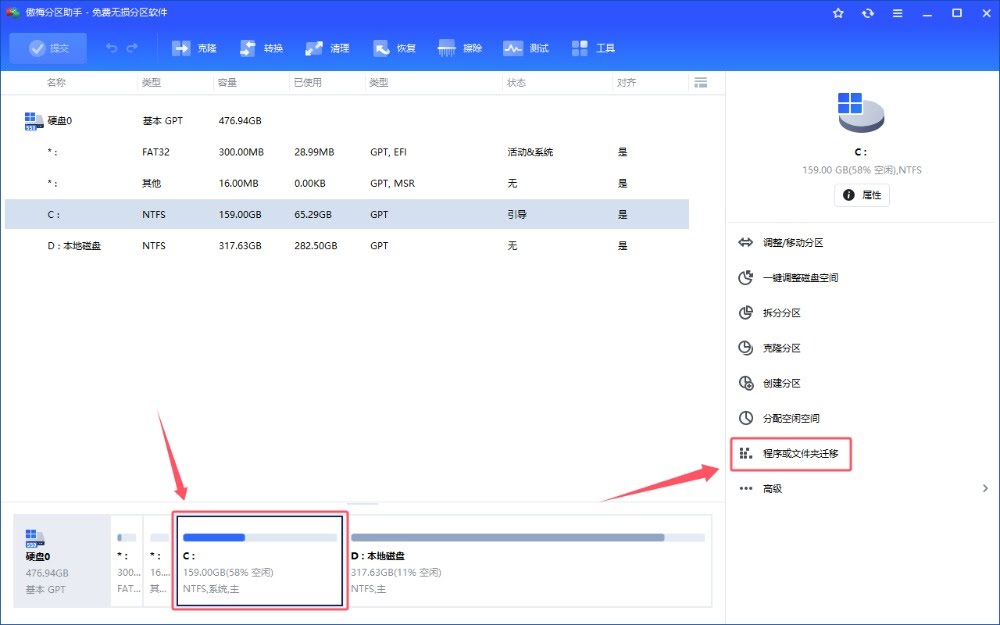This screenshot has width=1000, height=625.
Task: Choose 调整/移动分区 in side panel
Action: (793, 242)
